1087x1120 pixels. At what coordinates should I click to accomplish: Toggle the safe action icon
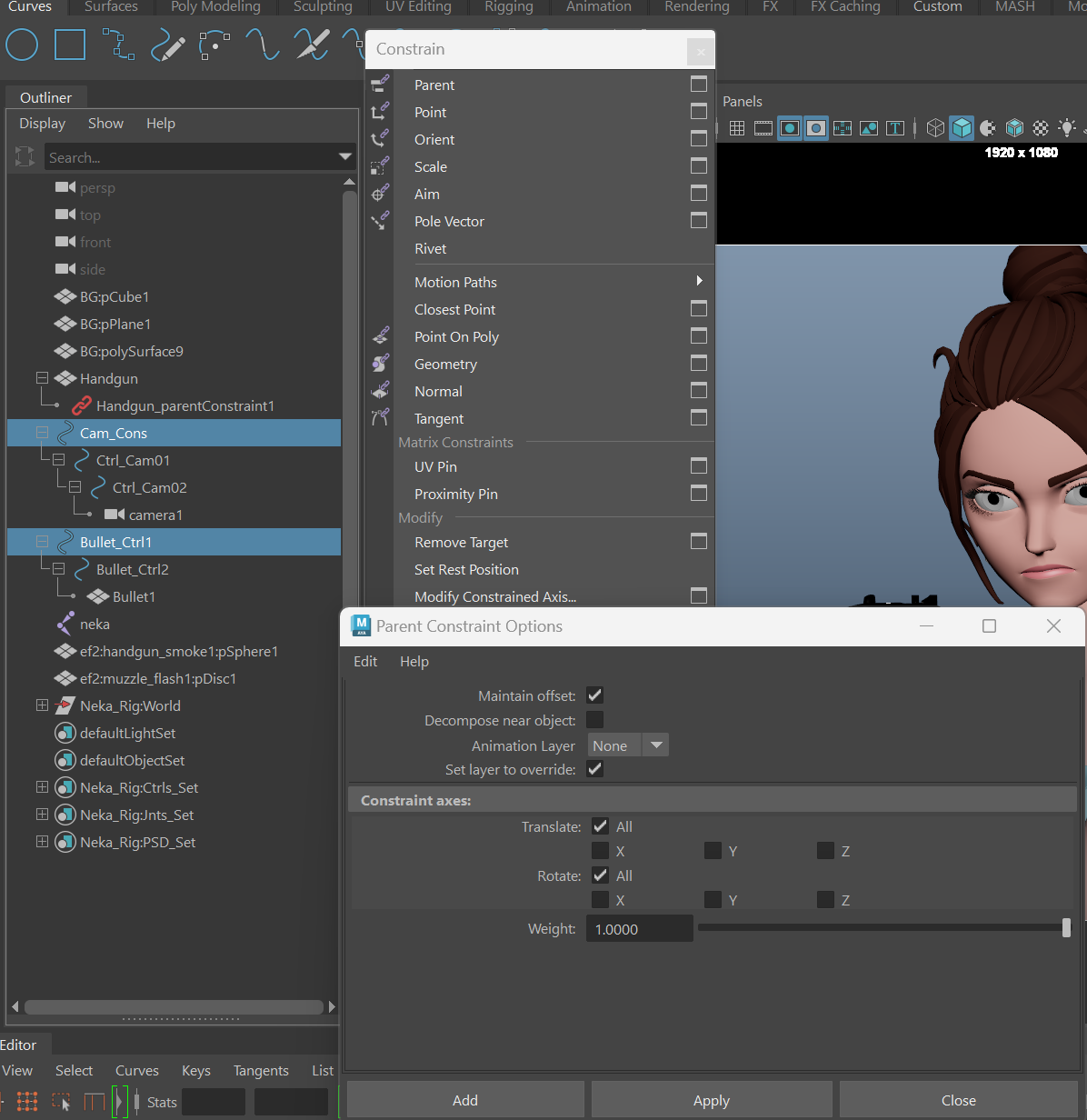coord(869,128)
